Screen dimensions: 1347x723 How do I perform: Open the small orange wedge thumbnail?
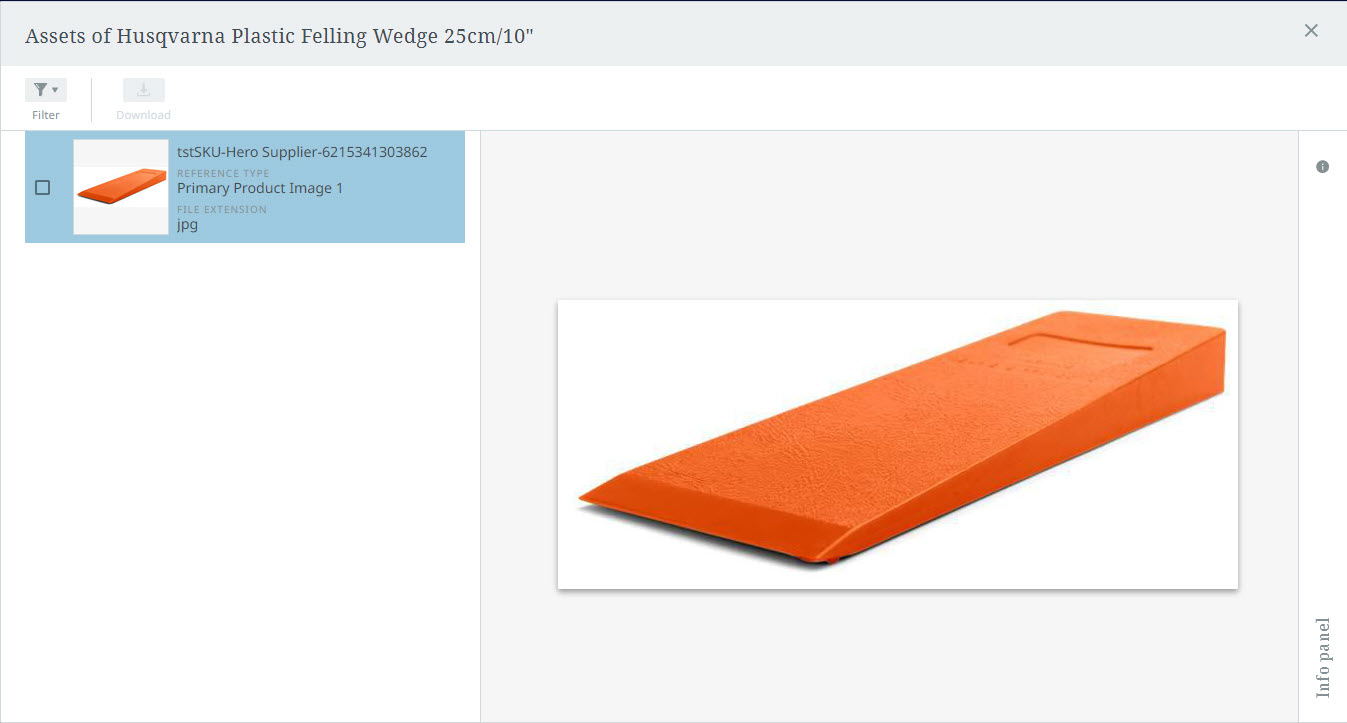point(121,187)
